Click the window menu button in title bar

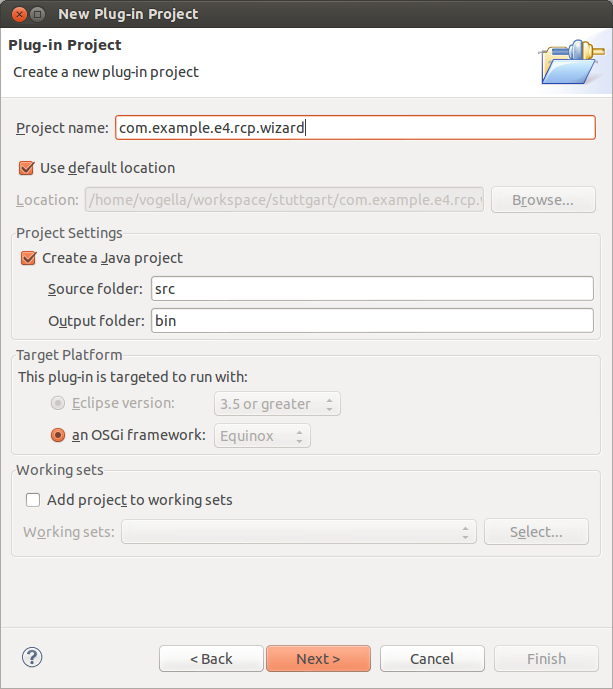point(37,14)
